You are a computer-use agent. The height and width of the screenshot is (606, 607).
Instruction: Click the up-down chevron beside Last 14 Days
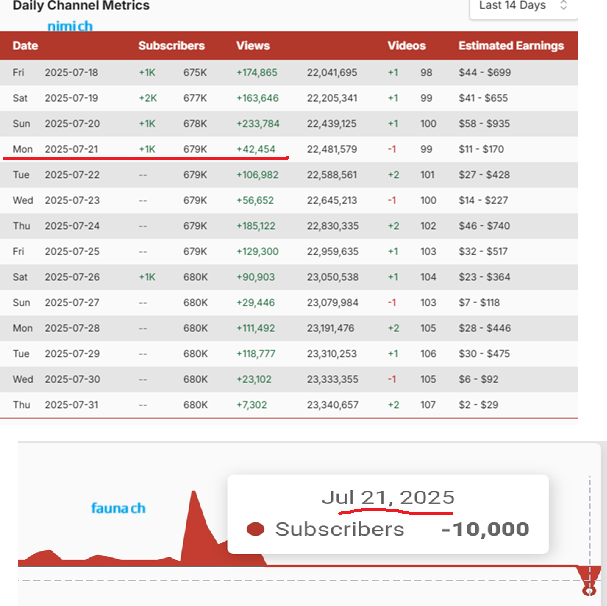564,5
